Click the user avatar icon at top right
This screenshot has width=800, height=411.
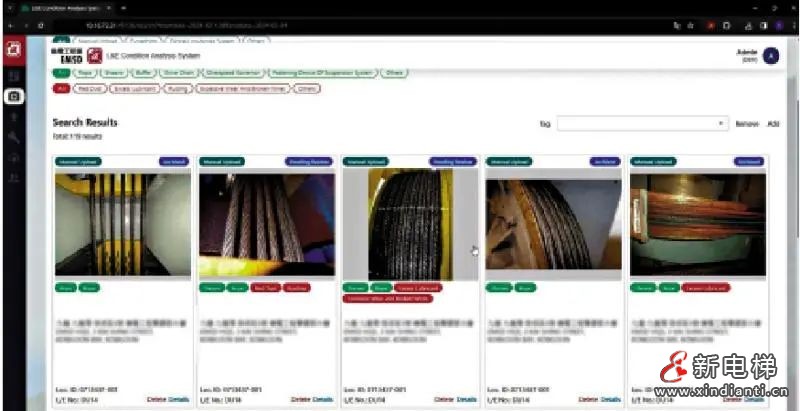[770, 56]
